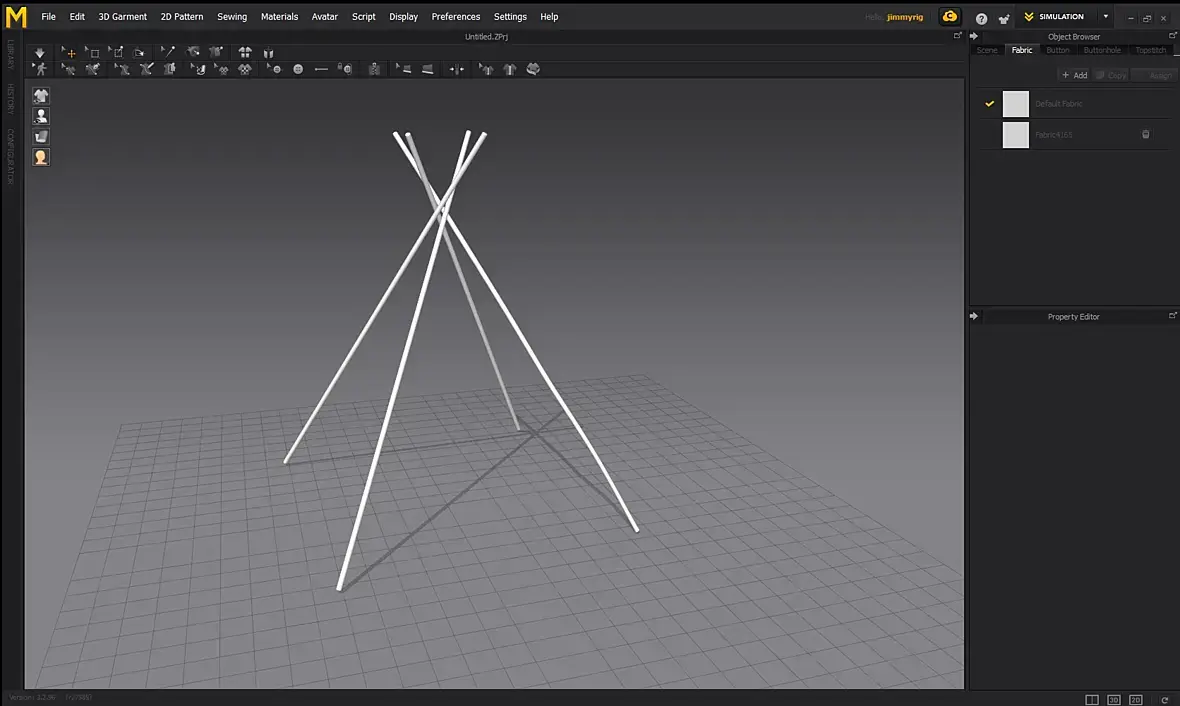The image size is (1180, 706).
Task: Select the zipper tool icon
Action: 374,69
